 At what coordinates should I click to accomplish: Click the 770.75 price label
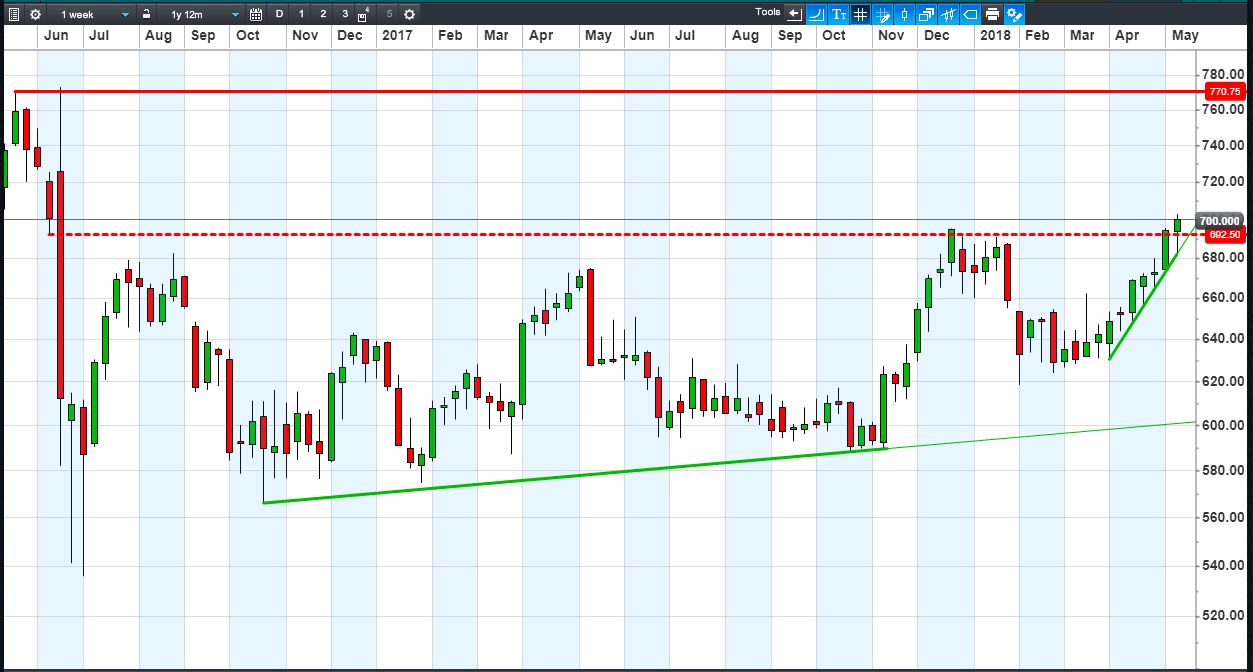click(x=1224, y=91)
